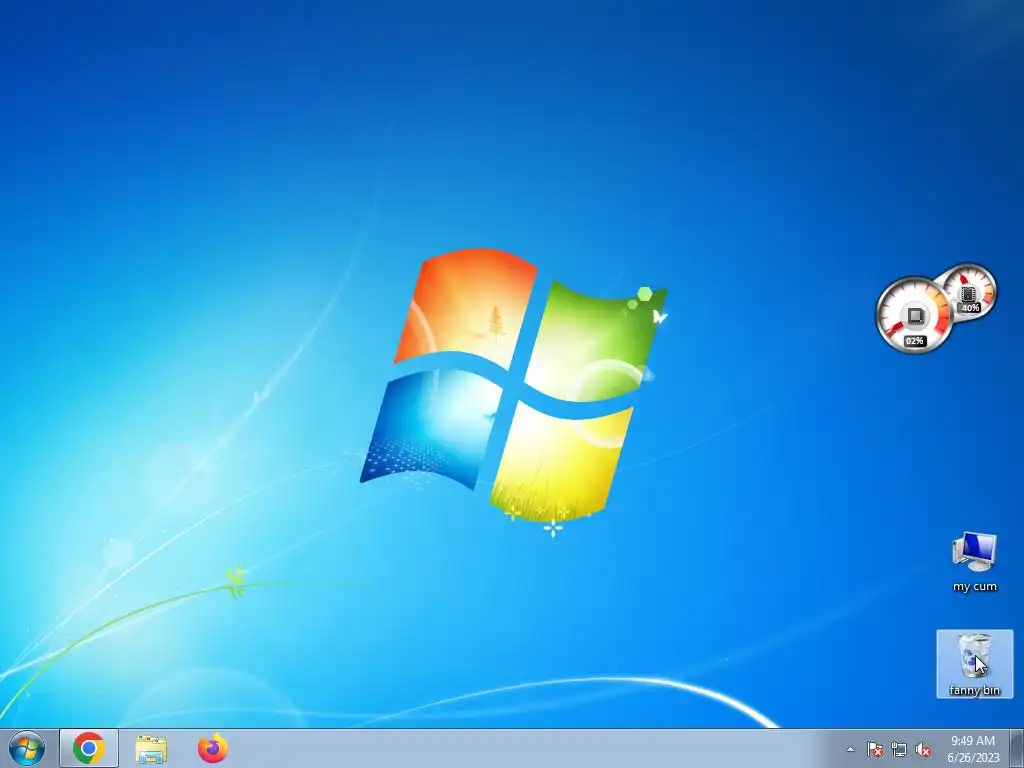Click the CPU usage gauge showing 02%
The image size is (1024, 768).
pyautogui.click(x=914, y=316)
